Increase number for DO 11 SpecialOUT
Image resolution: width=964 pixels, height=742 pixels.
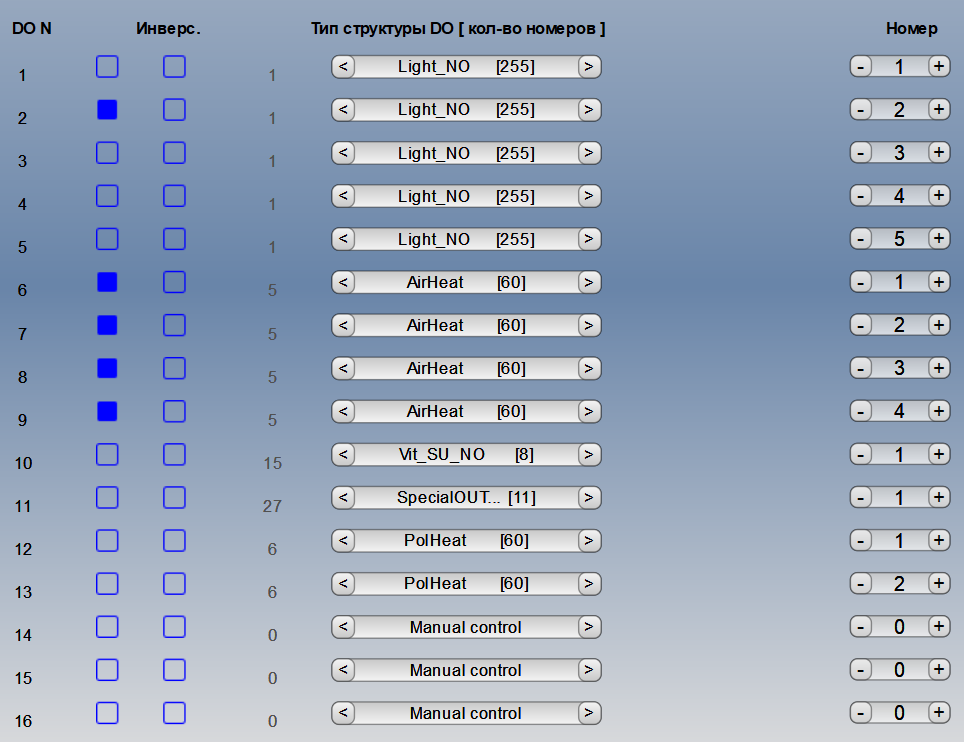(938, 497)
